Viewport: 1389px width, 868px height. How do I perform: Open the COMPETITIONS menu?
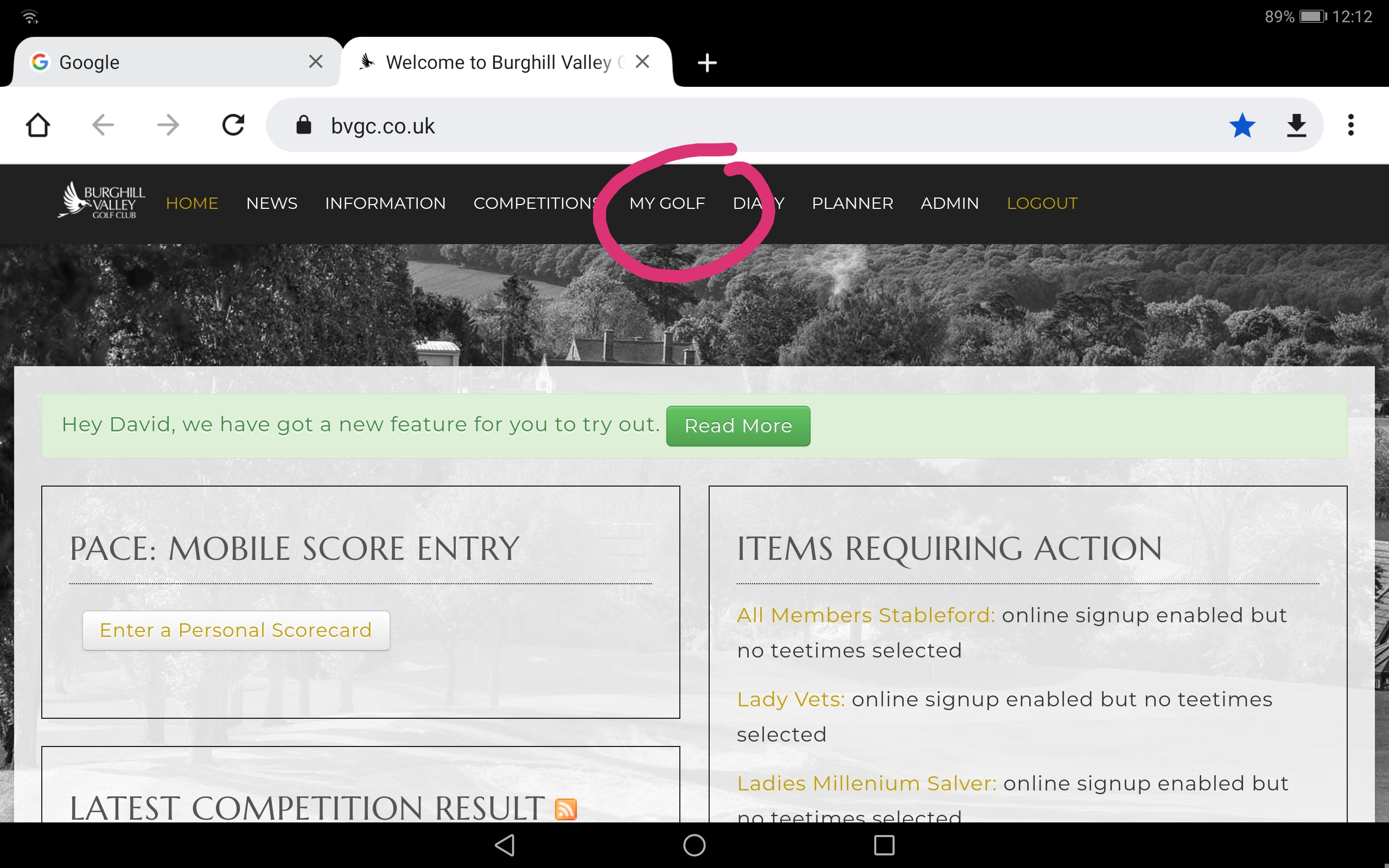[x=537, y=203]
